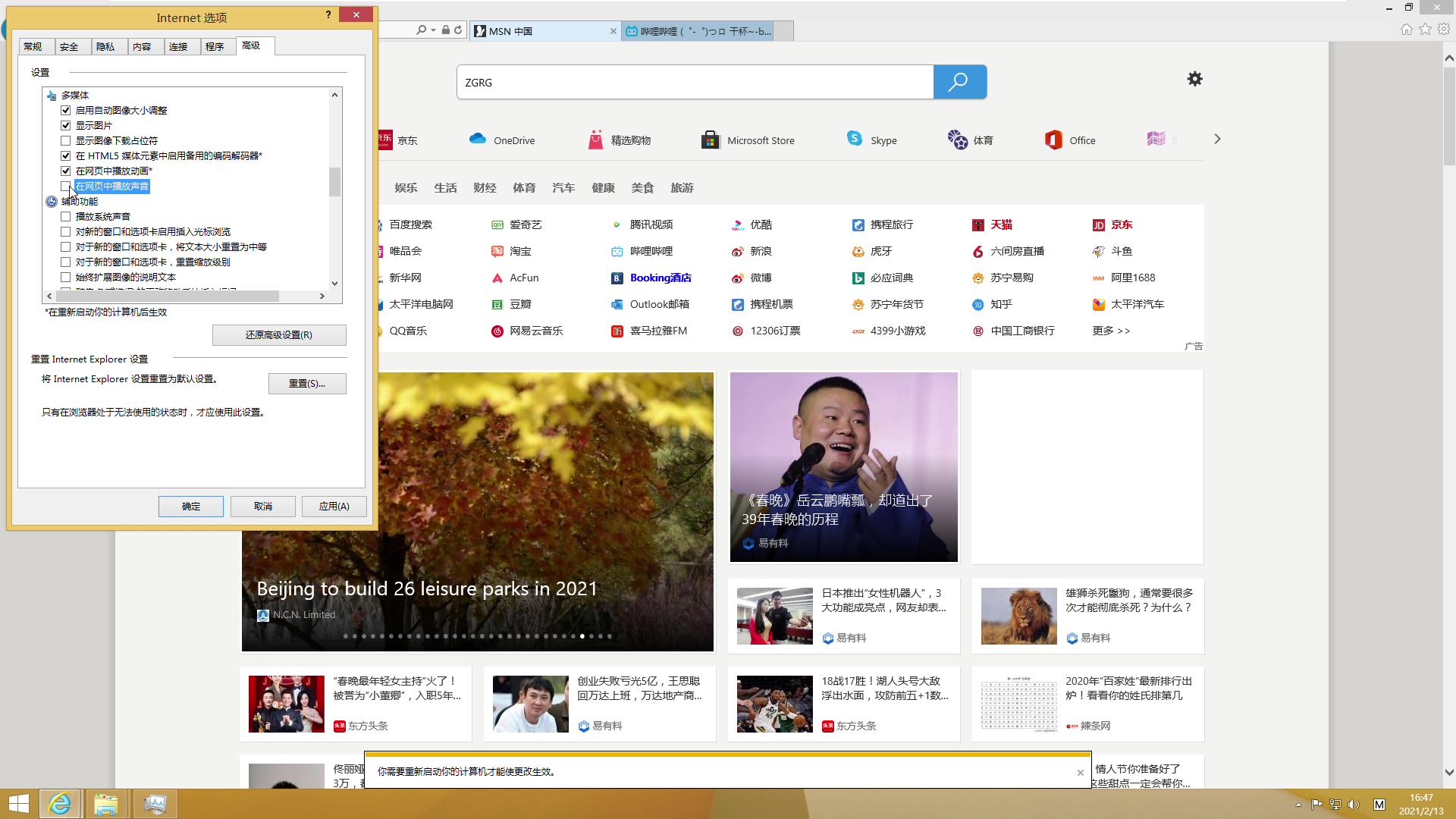Check 播放系统声音 option
The height and width of the screenshot is (819, 1456).
point(66,217)
